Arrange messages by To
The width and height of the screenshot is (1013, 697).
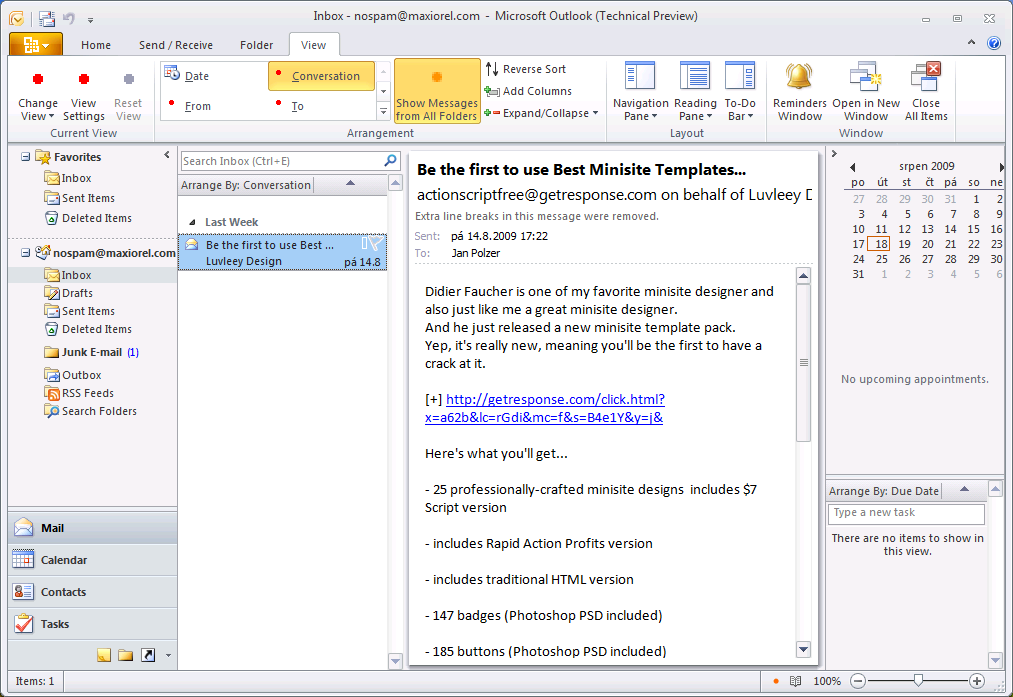coord(321,106)
